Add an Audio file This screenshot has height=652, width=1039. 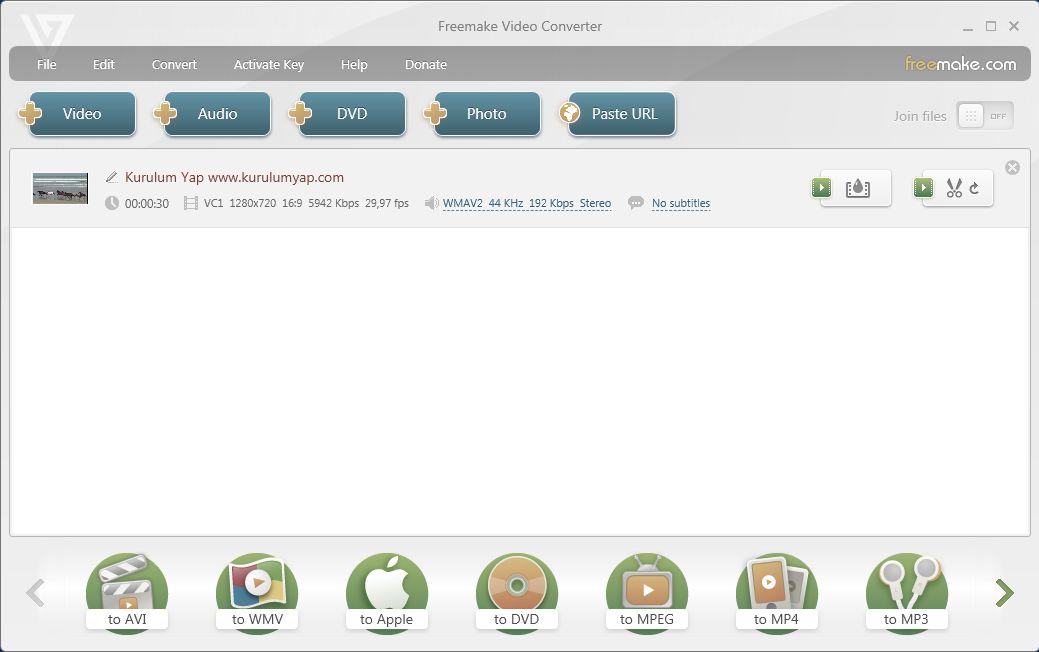point(213,114)
